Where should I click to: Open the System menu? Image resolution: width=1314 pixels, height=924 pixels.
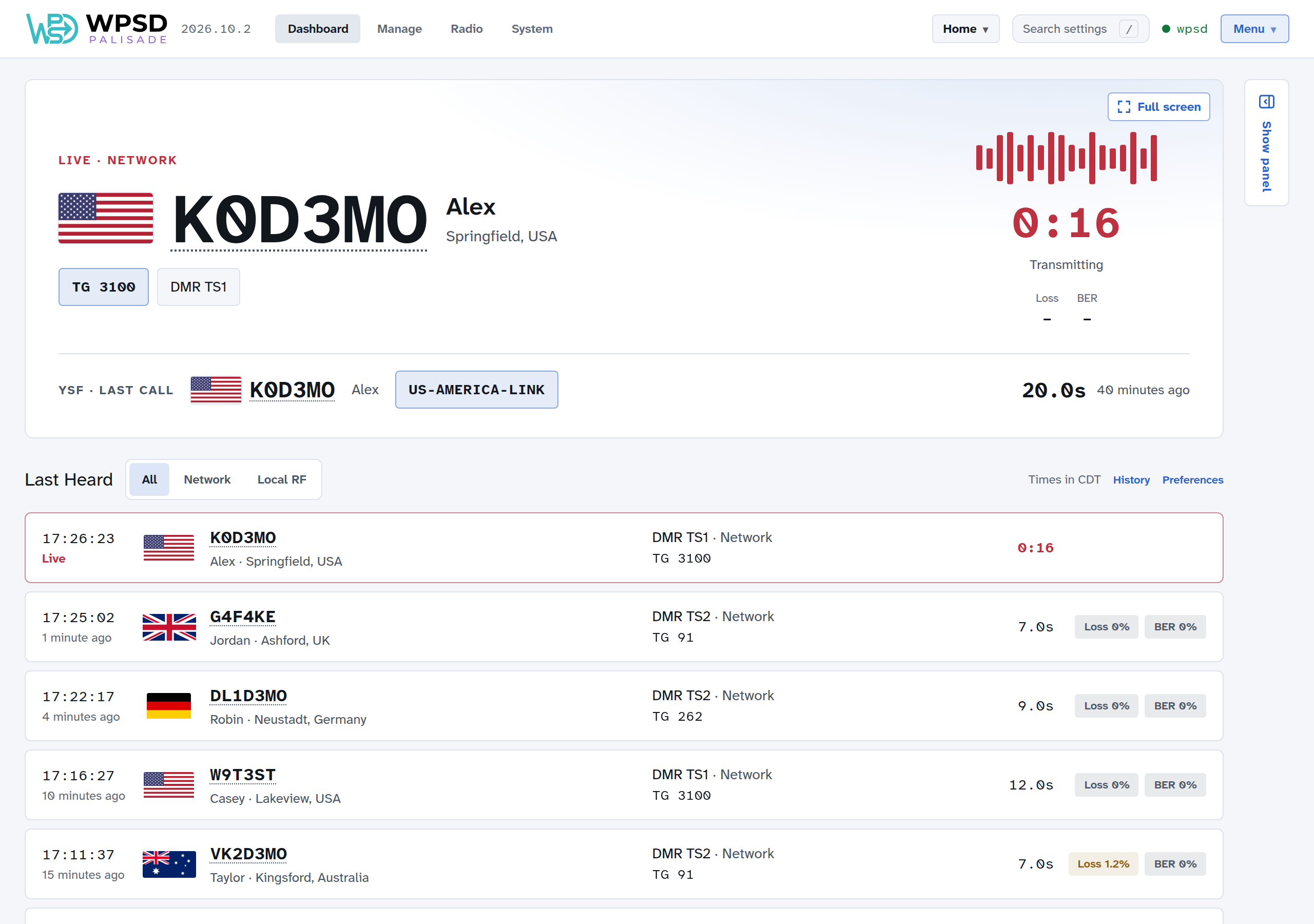(532, 29)
